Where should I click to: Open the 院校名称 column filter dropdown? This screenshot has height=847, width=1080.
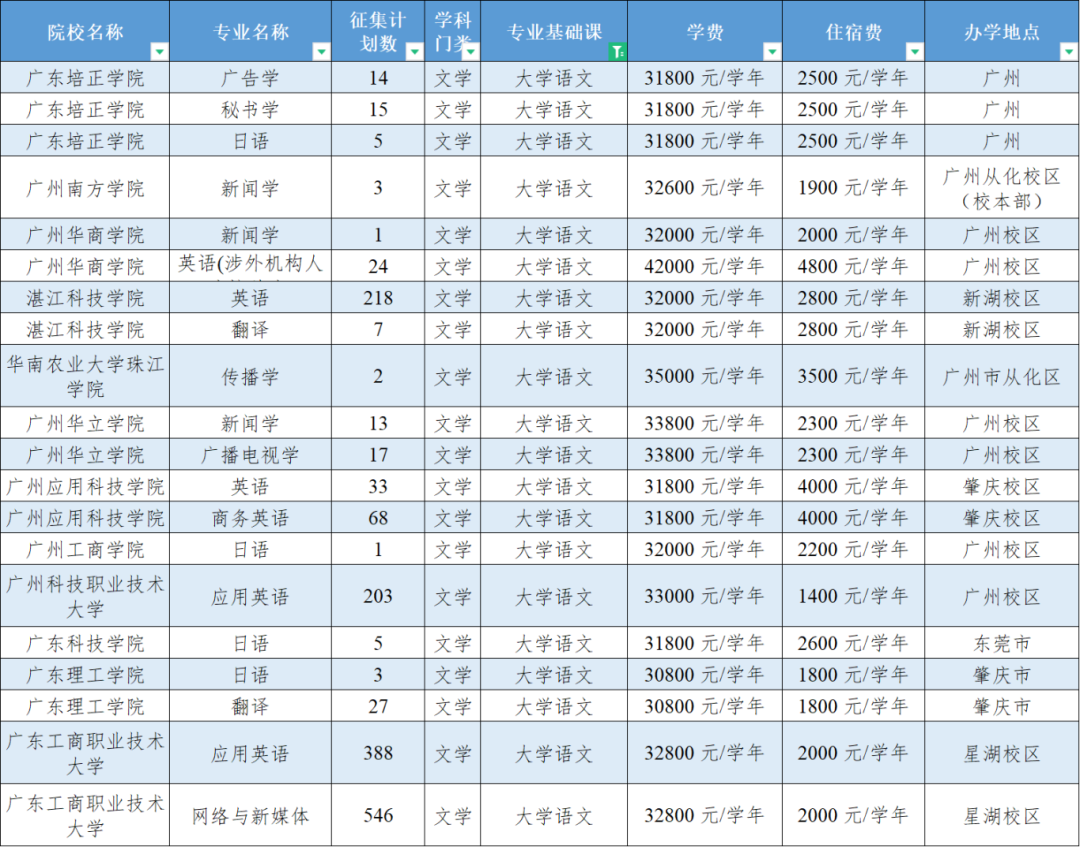tap(160, 52)
